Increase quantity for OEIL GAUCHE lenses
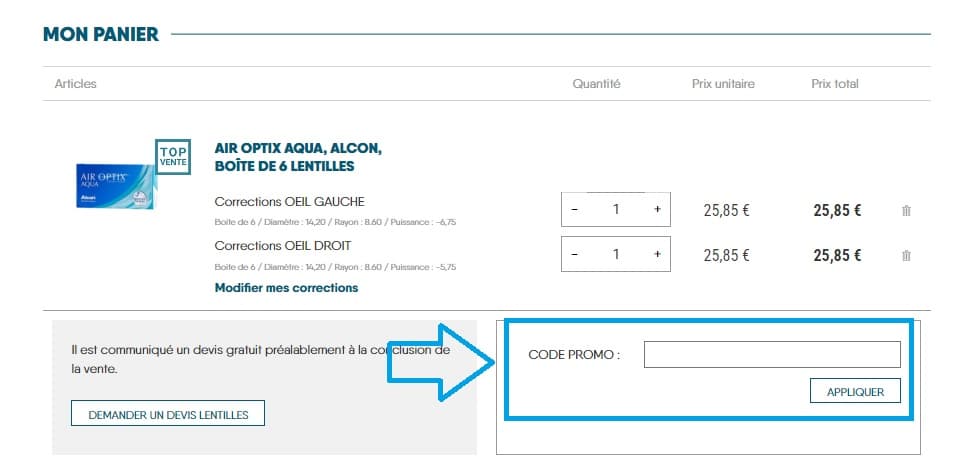This screenshot has width=970, height=473. tap(657, 210)
